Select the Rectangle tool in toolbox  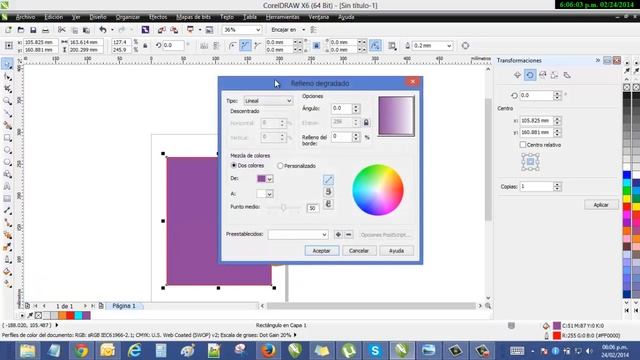coord(7,138)
